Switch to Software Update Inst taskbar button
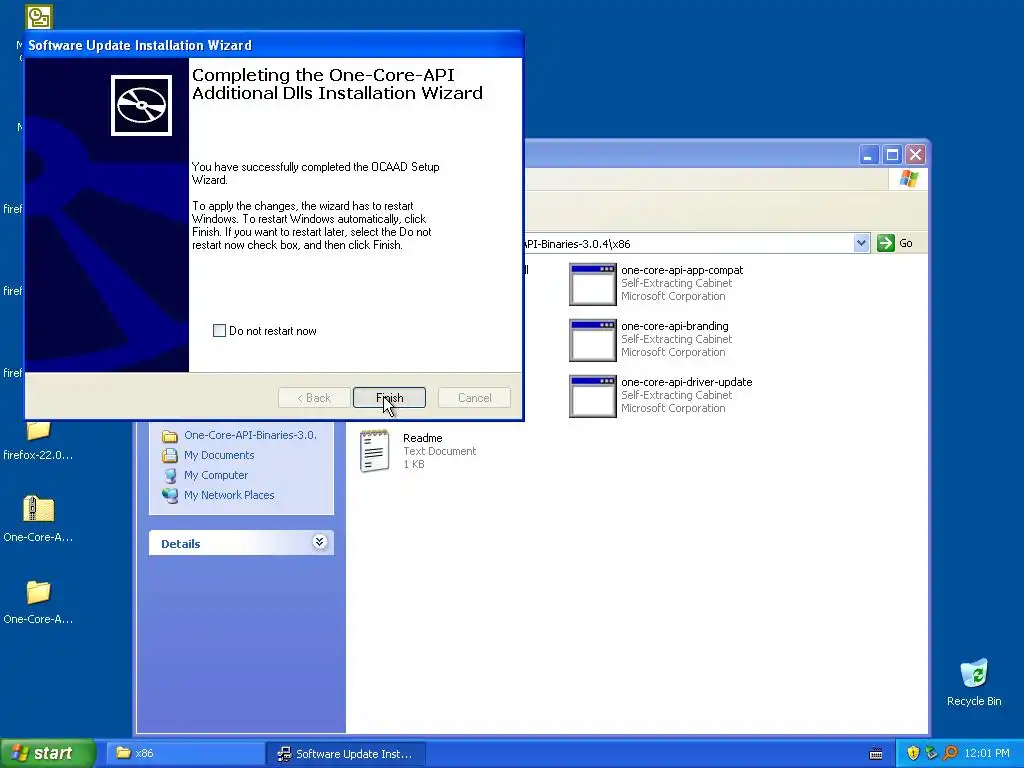The image size is (1024, 768). 345,753
